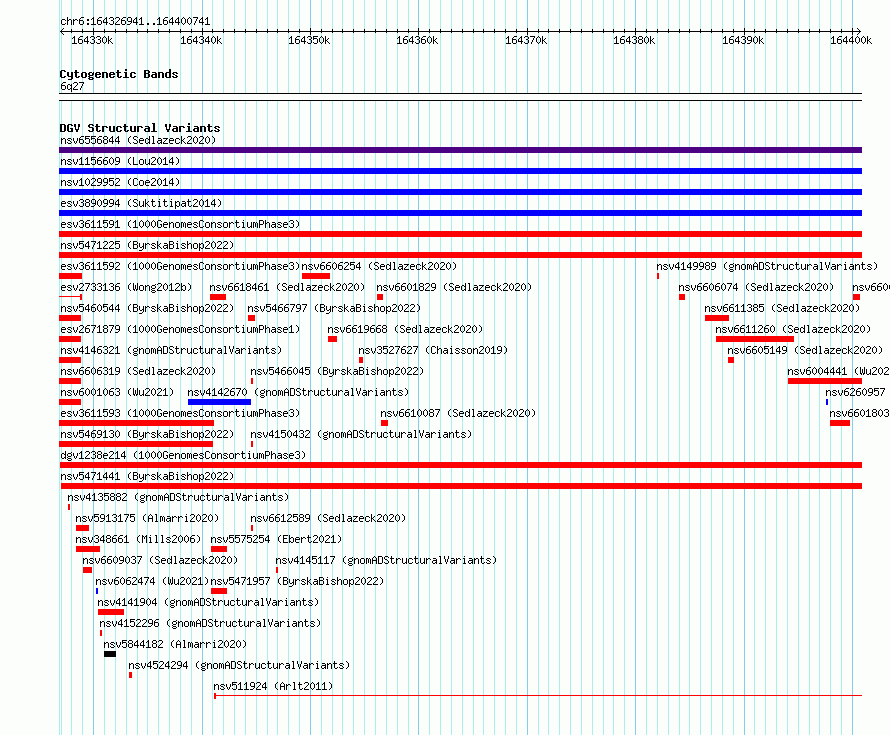Click the DGV Structural Variants track title
890x735 pixels.
click(x=140, y=128)
